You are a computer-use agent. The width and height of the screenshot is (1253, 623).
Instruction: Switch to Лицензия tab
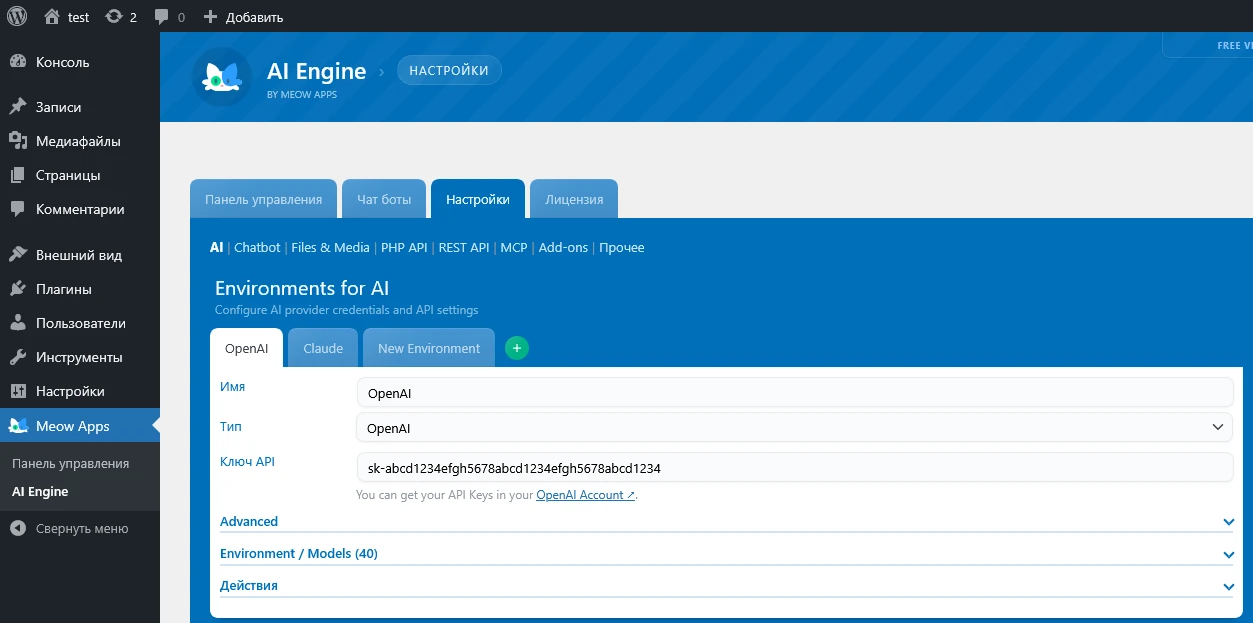(x=574, y=199)
